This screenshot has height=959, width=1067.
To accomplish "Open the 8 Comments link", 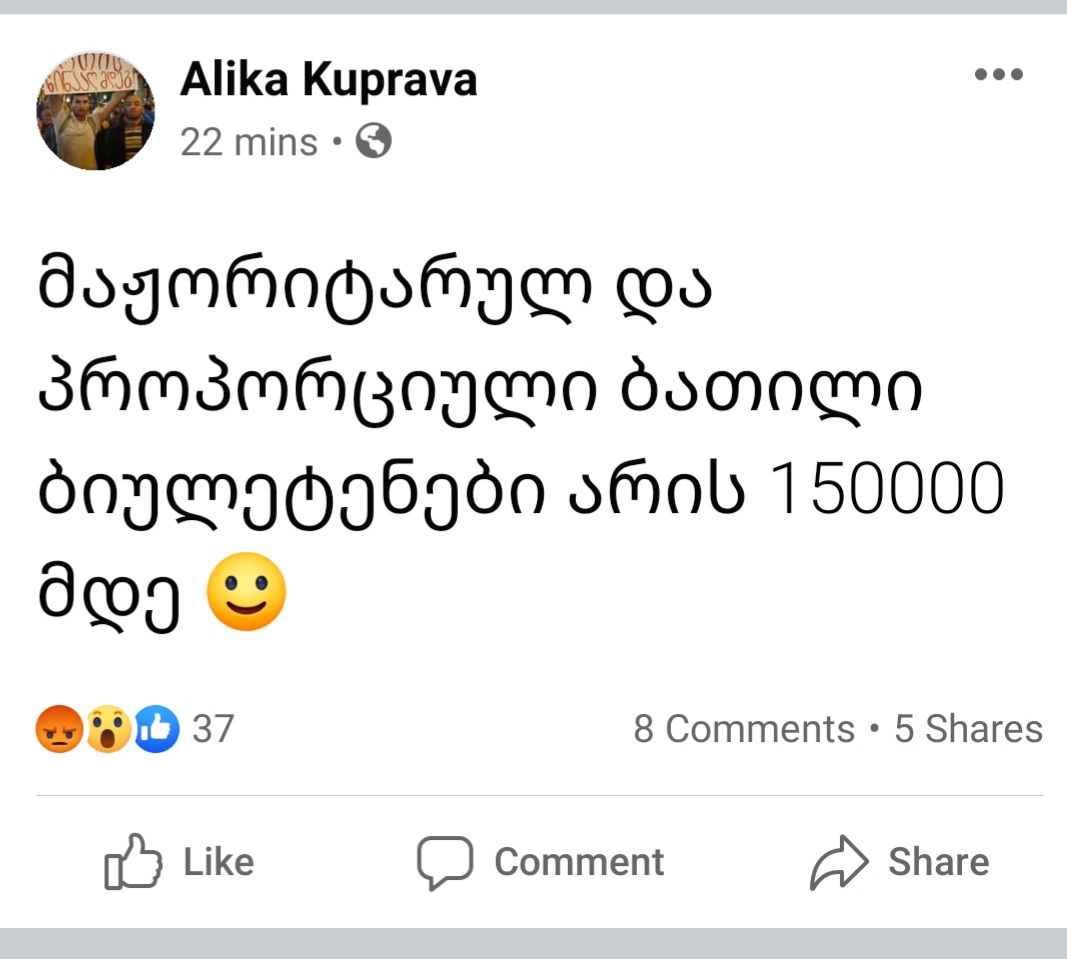I will click(743, 729).
